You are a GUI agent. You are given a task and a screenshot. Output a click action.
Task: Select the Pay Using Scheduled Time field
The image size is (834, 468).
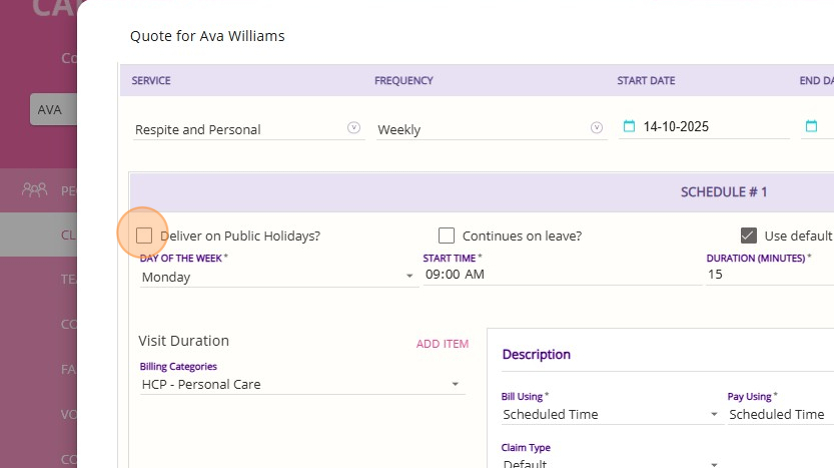click(778, 415)
